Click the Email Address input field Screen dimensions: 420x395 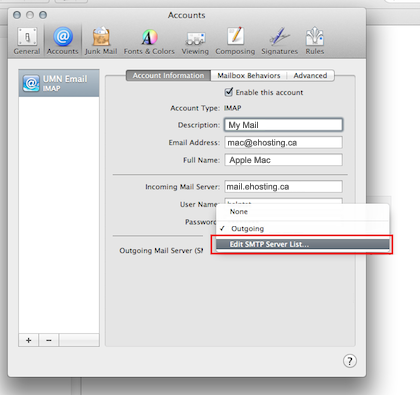click(x=283, y=143)
